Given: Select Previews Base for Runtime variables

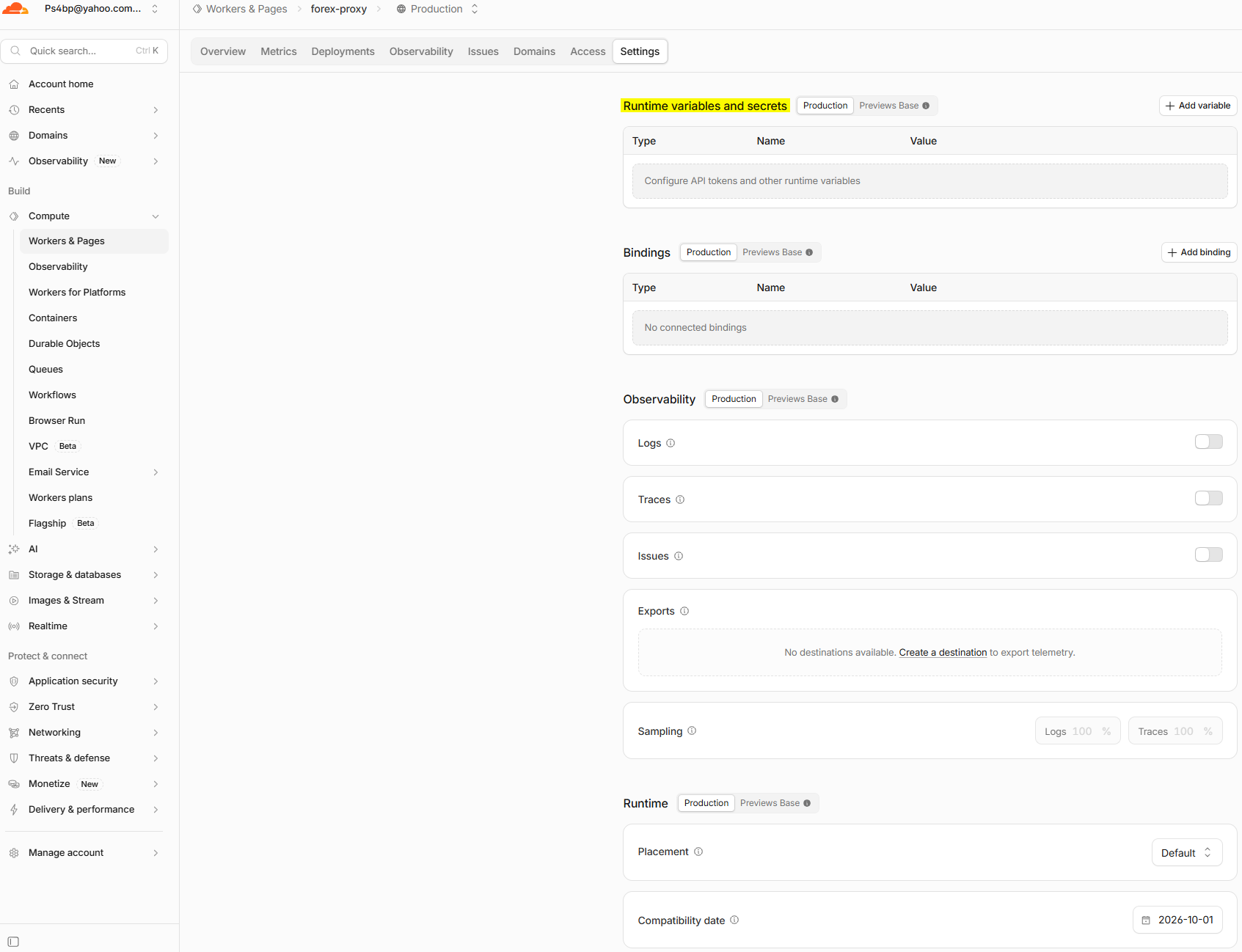Looking at the screenshot, I should click(894, 106).
